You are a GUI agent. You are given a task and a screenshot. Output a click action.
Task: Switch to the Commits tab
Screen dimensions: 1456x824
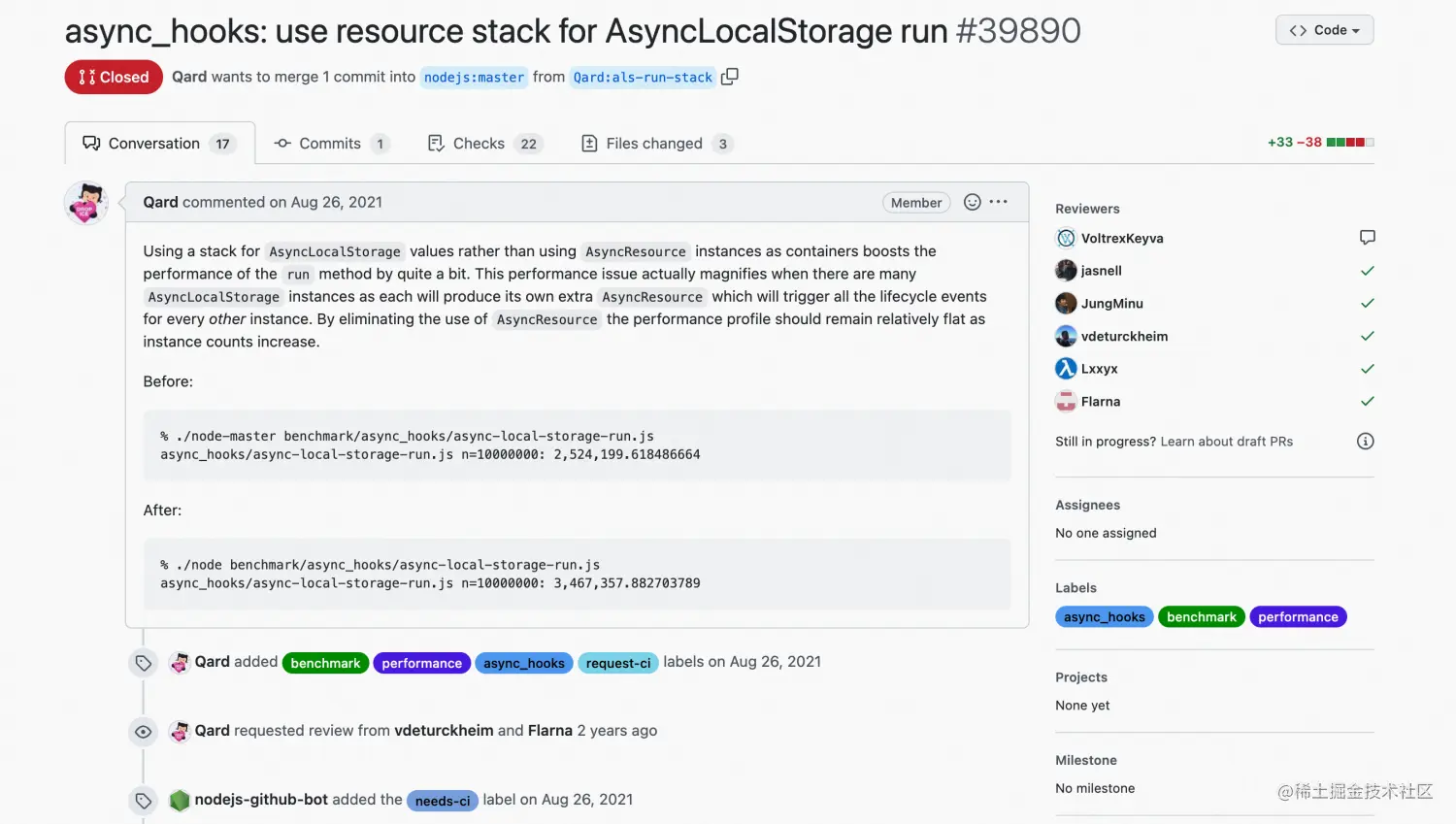[x=332, y=144]
